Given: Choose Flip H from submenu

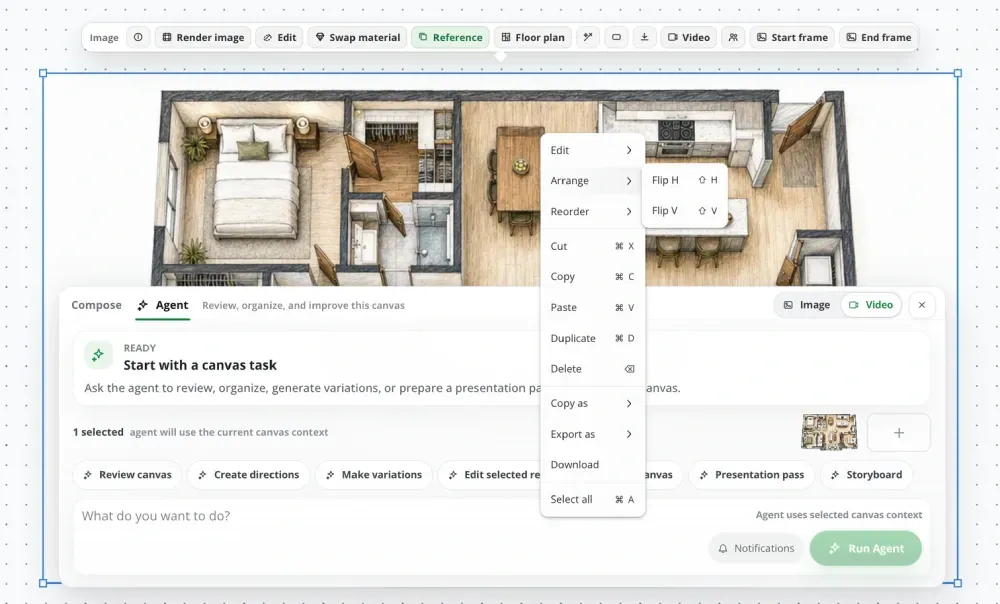Looking at the screenshot, I should 684,180.
